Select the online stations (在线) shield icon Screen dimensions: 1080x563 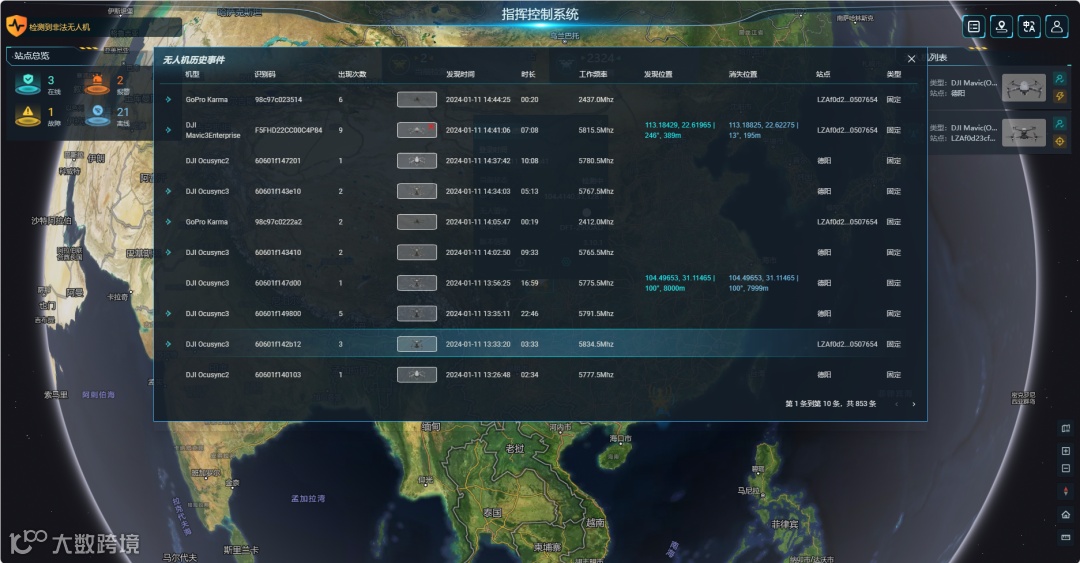pos(28,83)
